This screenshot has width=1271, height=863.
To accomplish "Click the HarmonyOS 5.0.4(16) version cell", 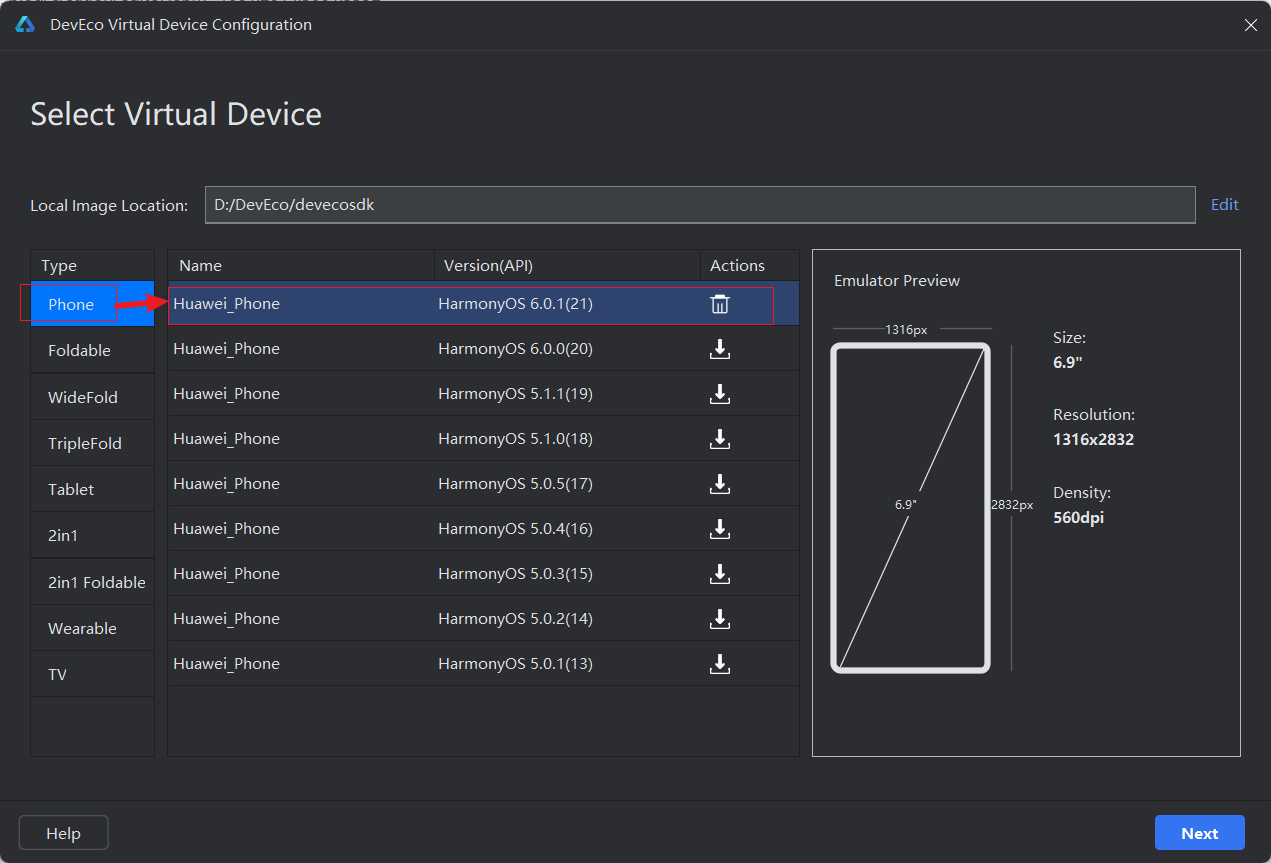I will click(x=515, y=529).
